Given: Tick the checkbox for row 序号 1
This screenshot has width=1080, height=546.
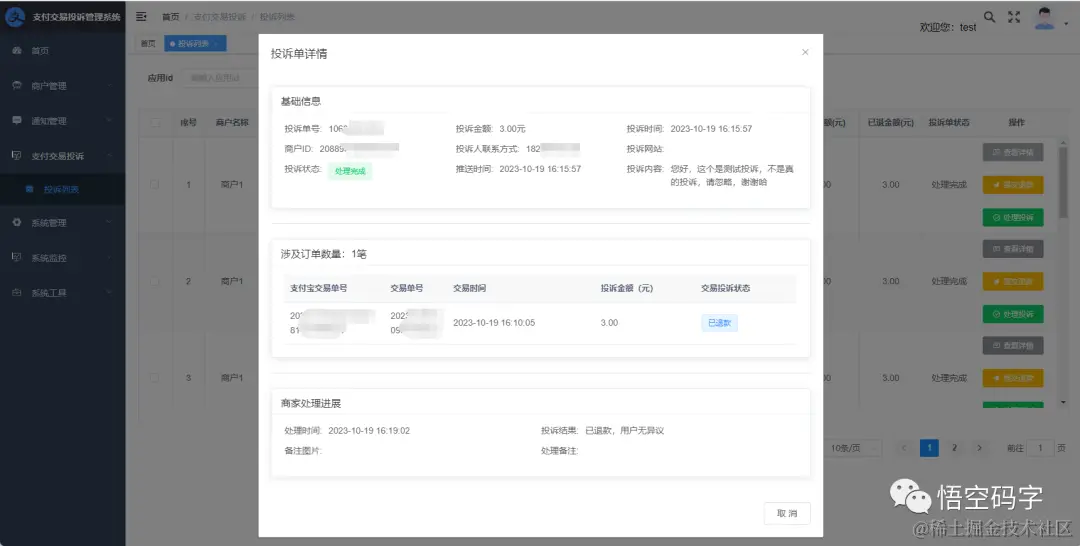Looking at the screenshot, I should [155, 185].
